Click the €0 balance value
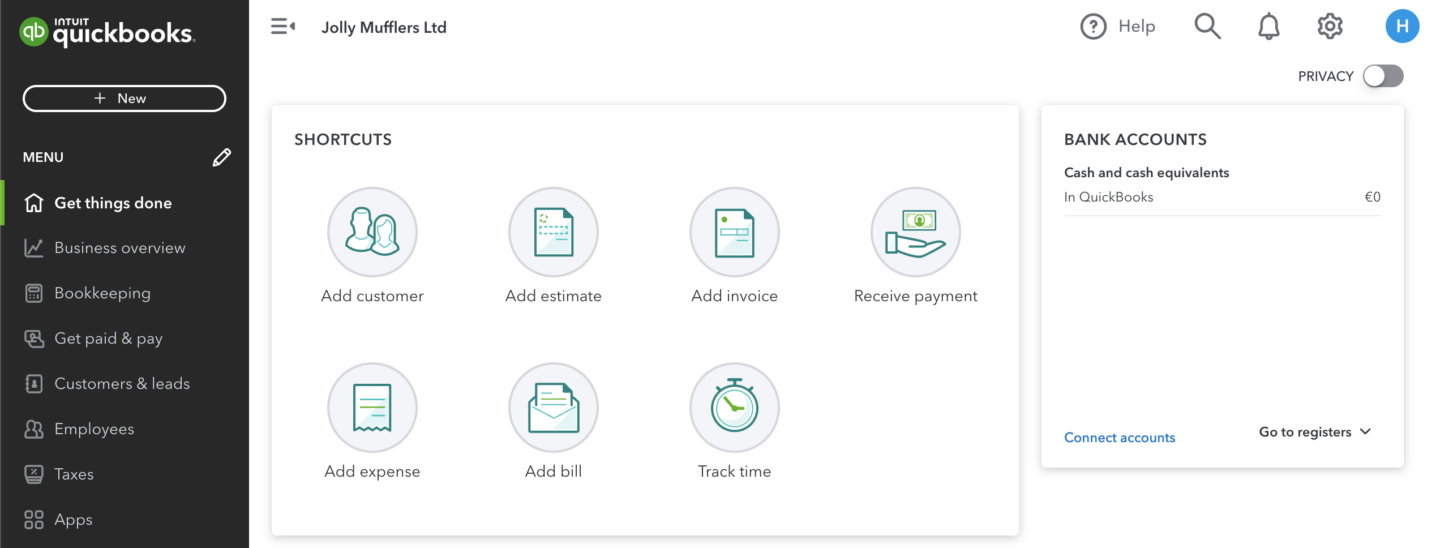Image resolution: width=1440 pixels, height=548 pixels. click(1372, 197)
